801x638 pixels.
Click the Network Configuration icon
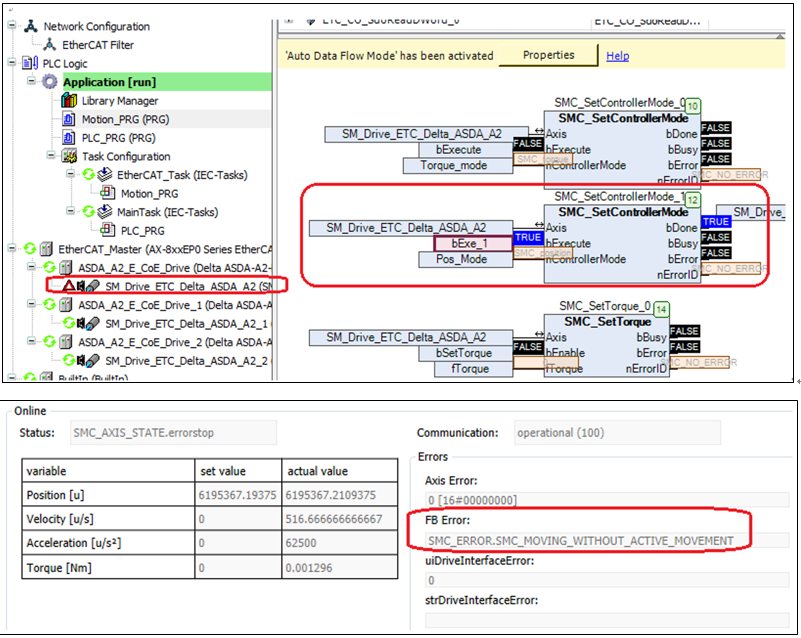click(30, 26)
